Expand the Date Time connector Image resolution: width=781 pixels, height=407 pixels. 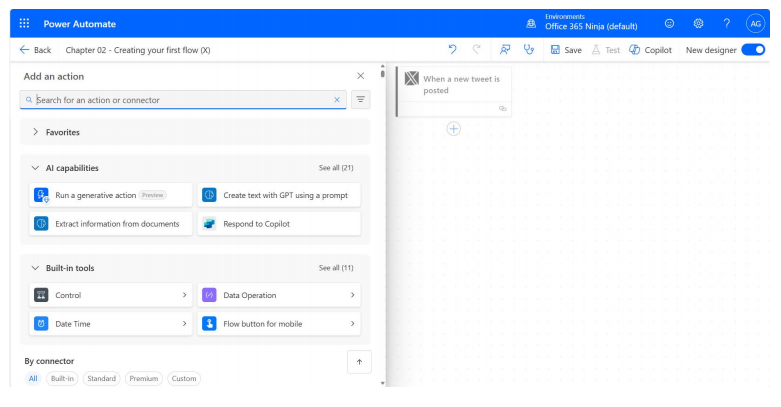(x=111, y=324)
